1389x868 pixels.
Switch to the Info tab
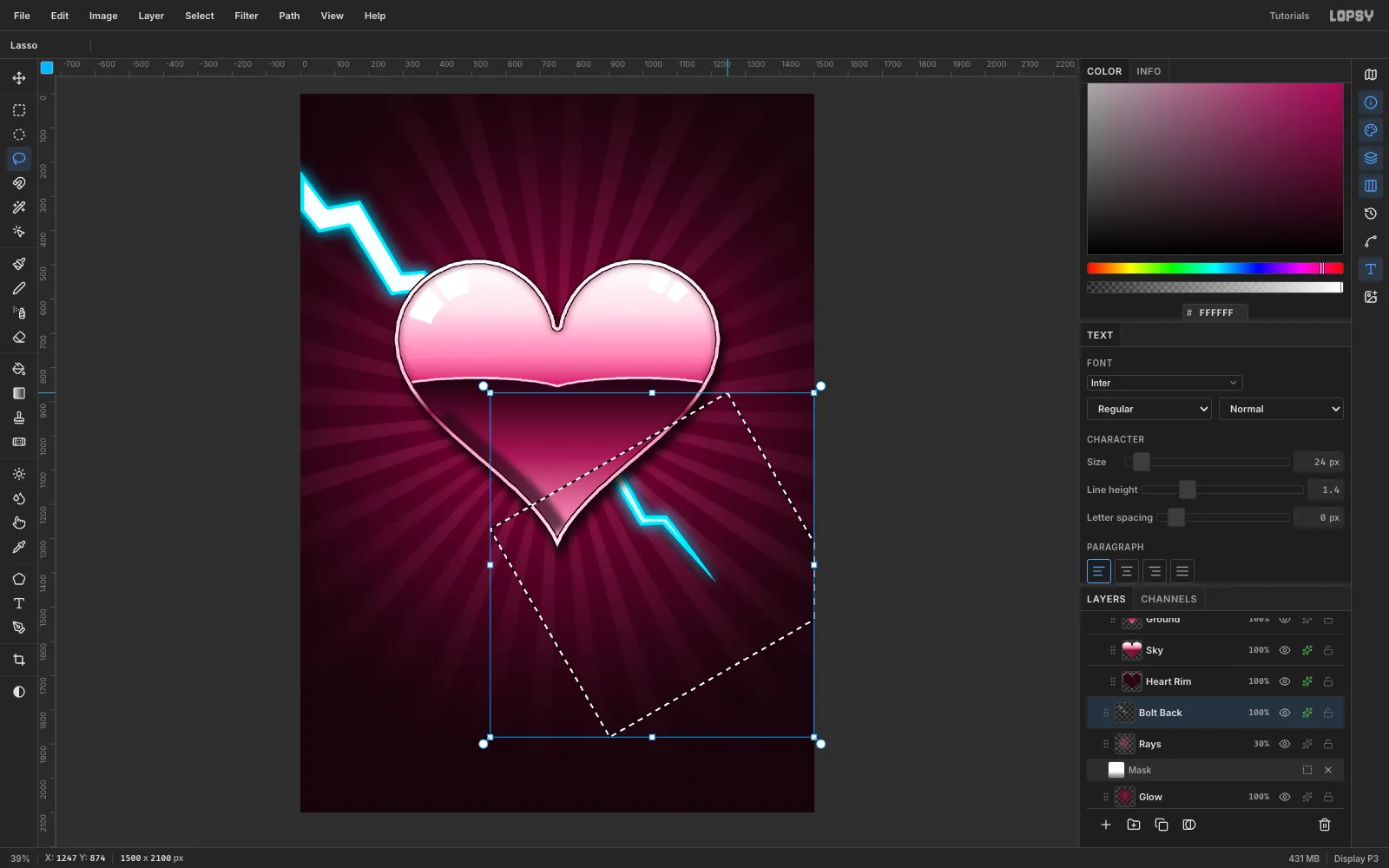[x=1149, y=71]
